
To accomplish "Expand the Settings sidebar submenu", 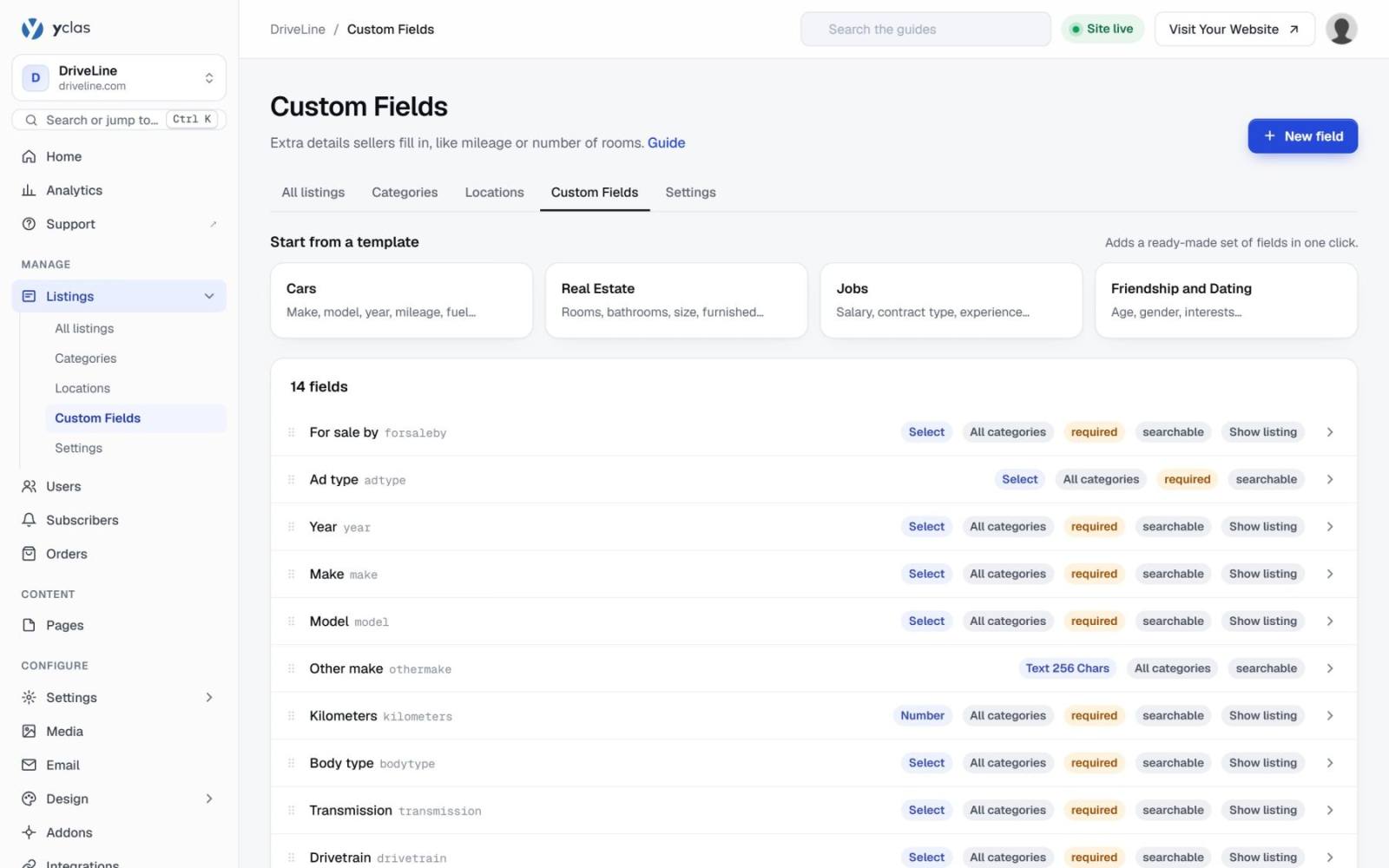I will tap(209, 697).
